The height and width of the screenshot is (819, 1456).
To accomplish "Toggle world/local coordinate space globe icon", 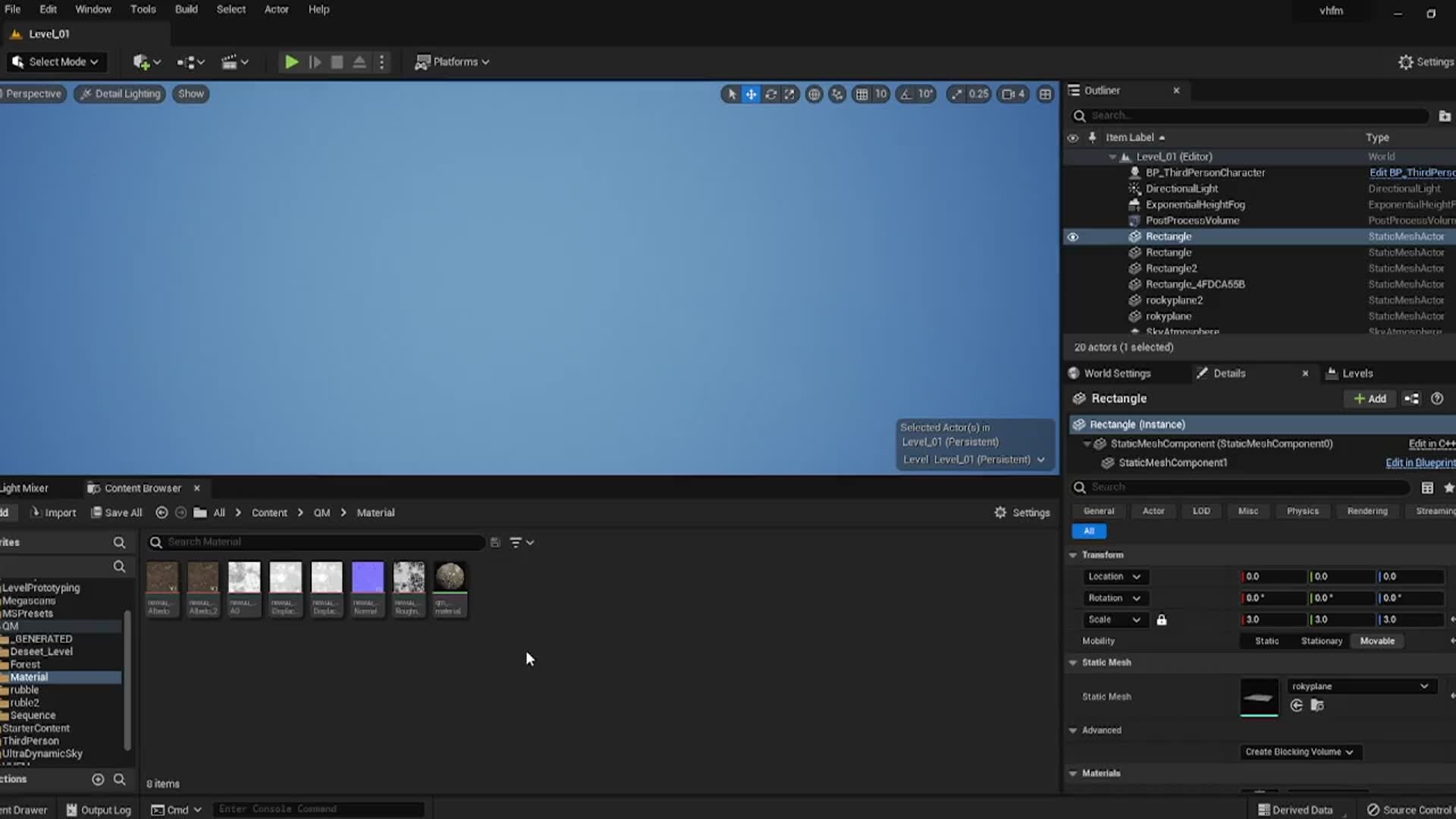I will coord(814,94).
